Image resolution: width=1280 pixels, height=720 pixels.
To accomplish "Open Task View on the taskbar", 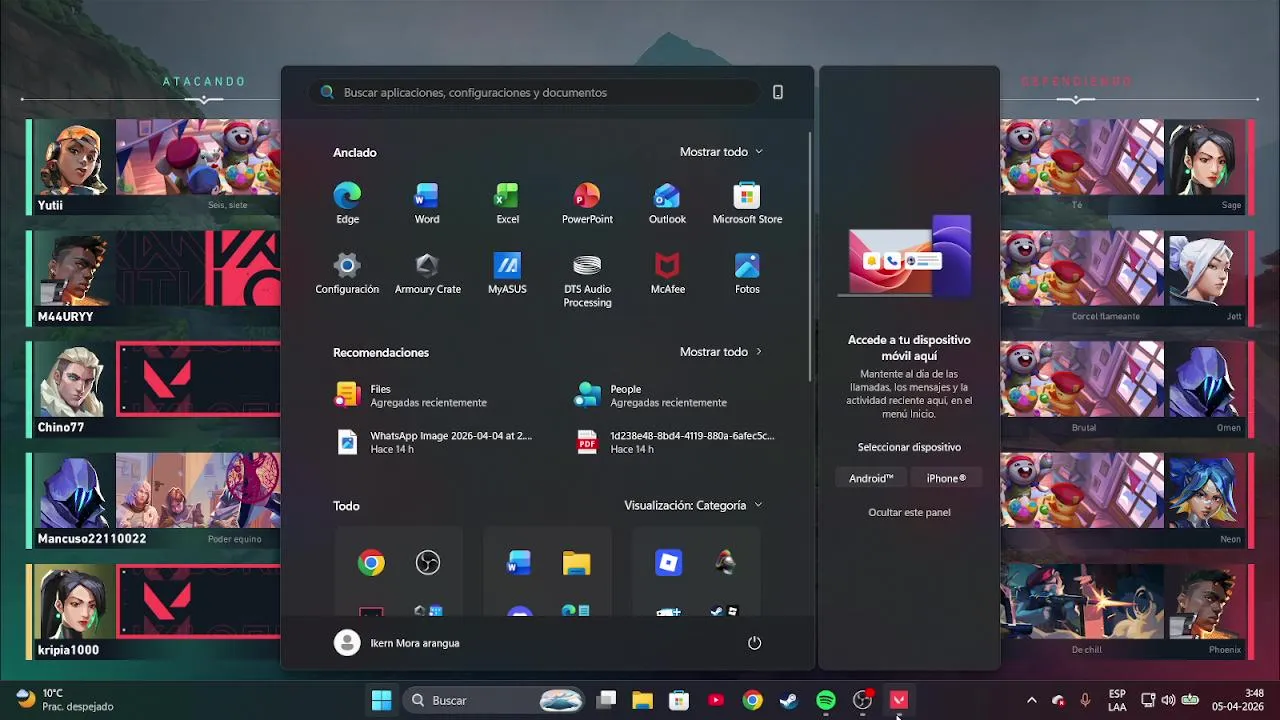I will tap(605, 700).
